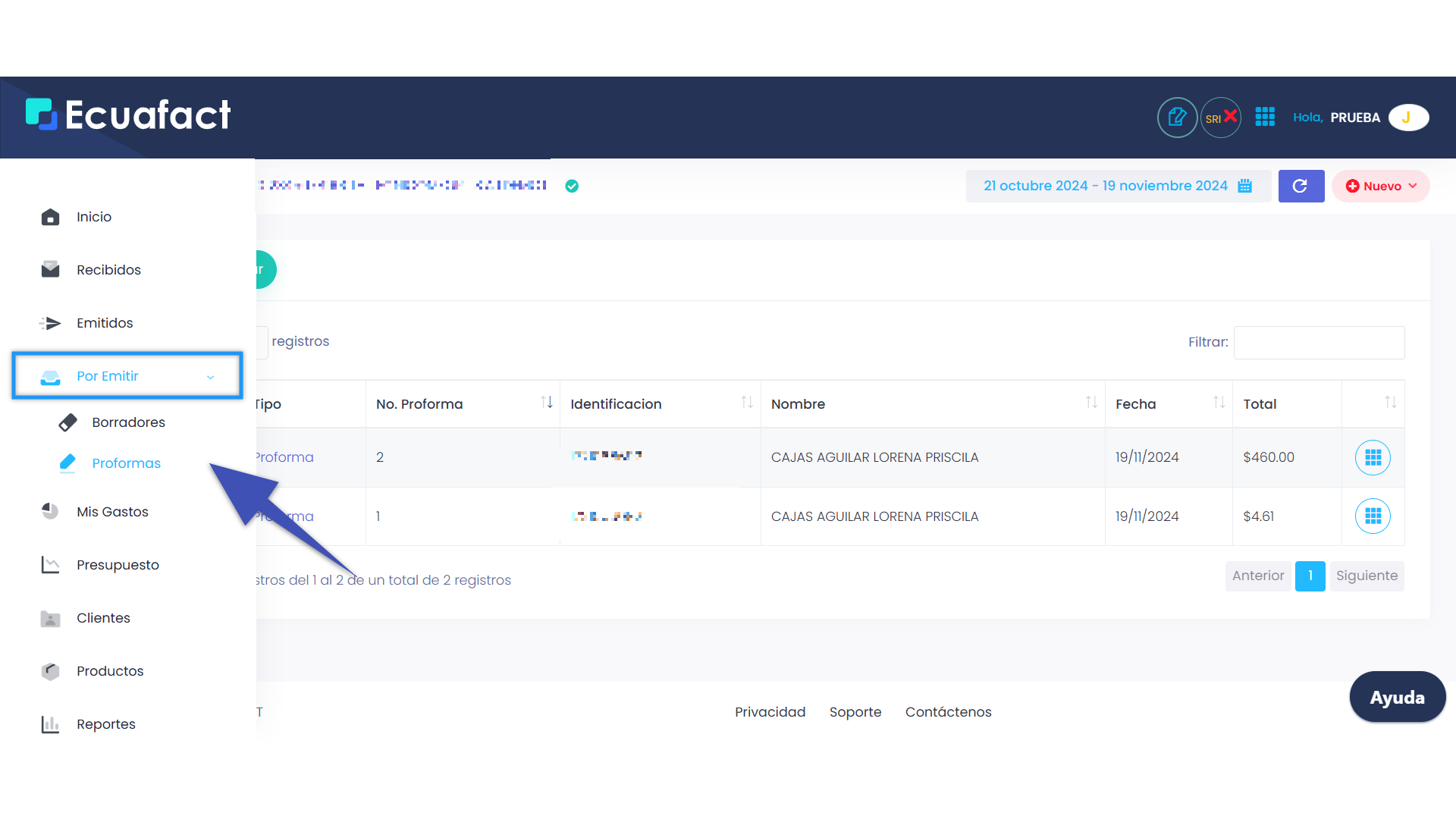This screenshot has width=1456, height=819.
Task: Open the Nuevo dropdown
Action: (1381, 186)
